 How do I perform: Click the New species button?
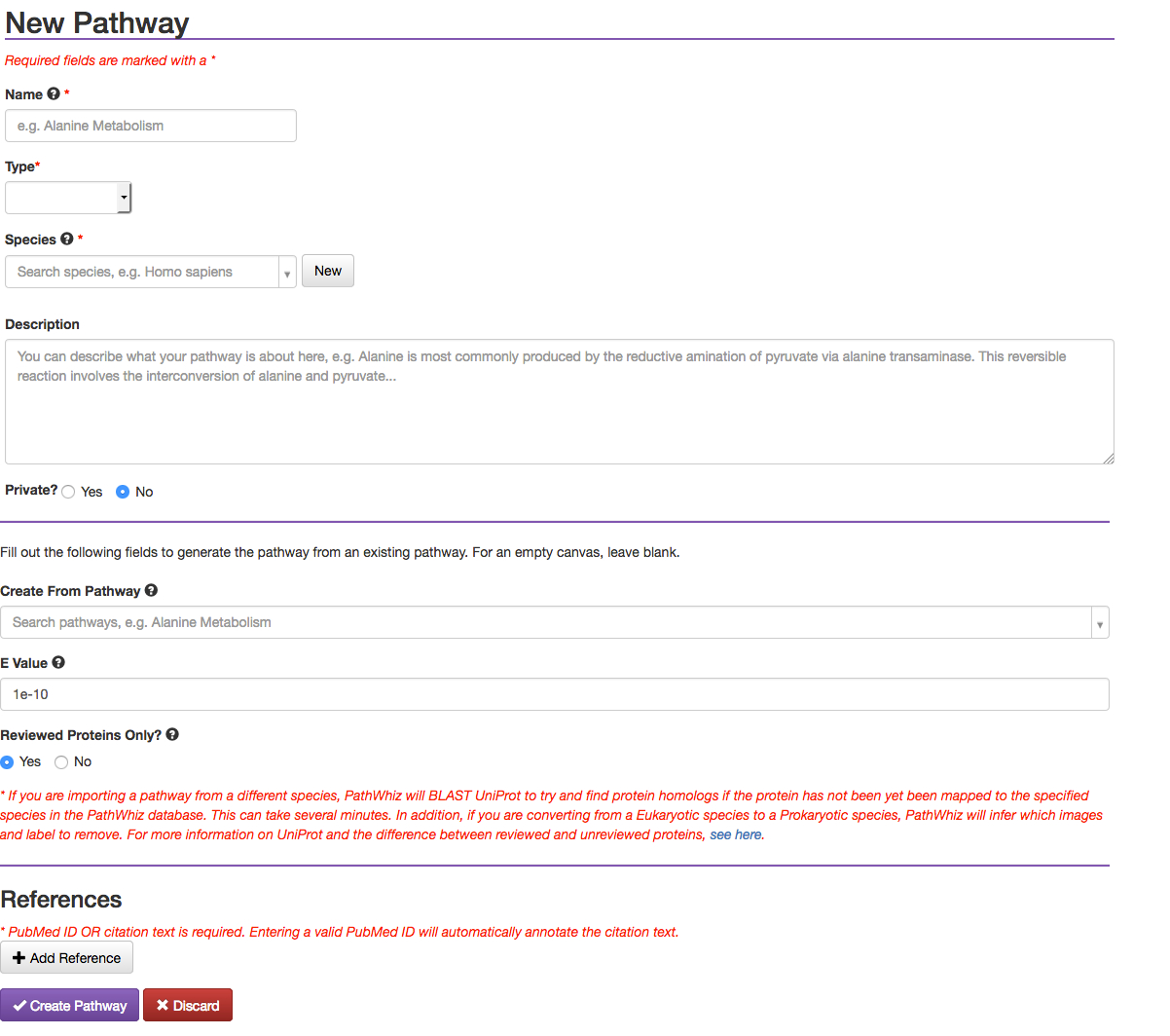(x=328, y=271)
